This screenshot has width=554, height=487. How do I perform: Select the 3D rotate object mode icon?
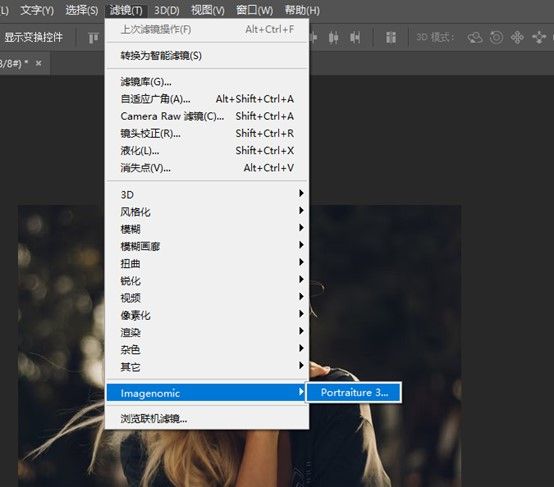pos(475,37)
